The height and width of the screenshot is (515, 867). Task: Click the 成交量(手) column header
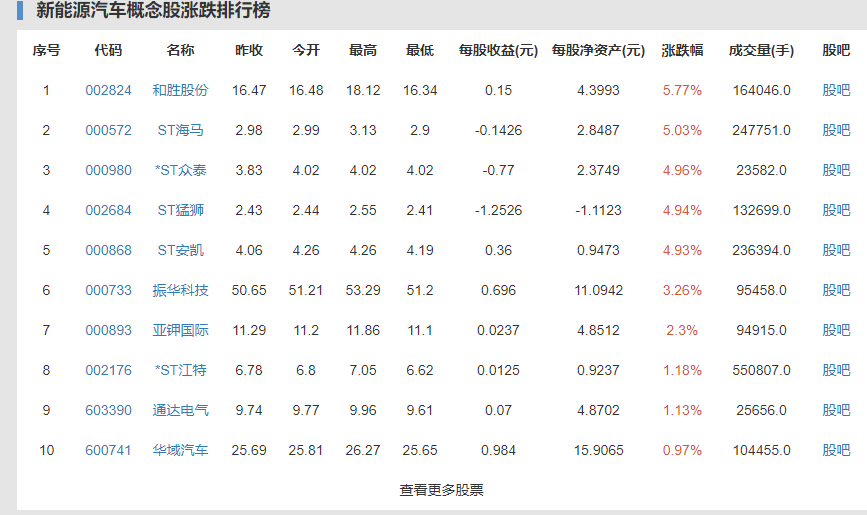tap(761, 50)
